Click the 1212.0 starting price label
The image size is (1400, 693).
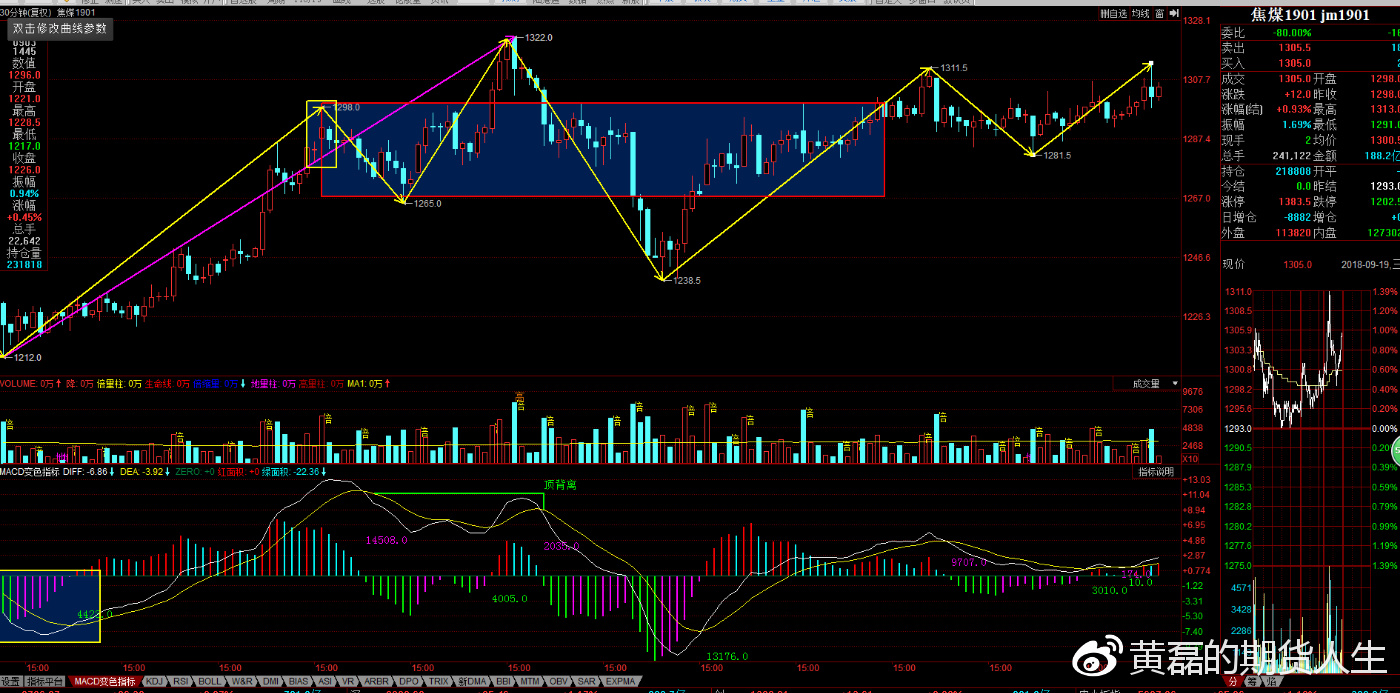tap(27, 357)
